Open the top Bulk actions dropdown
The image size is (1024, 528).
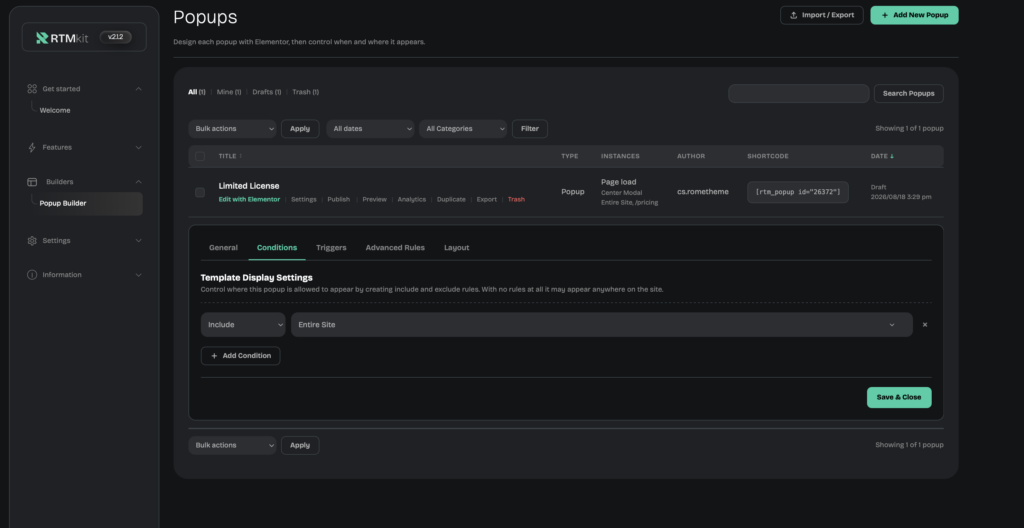[x=232, y=129]
